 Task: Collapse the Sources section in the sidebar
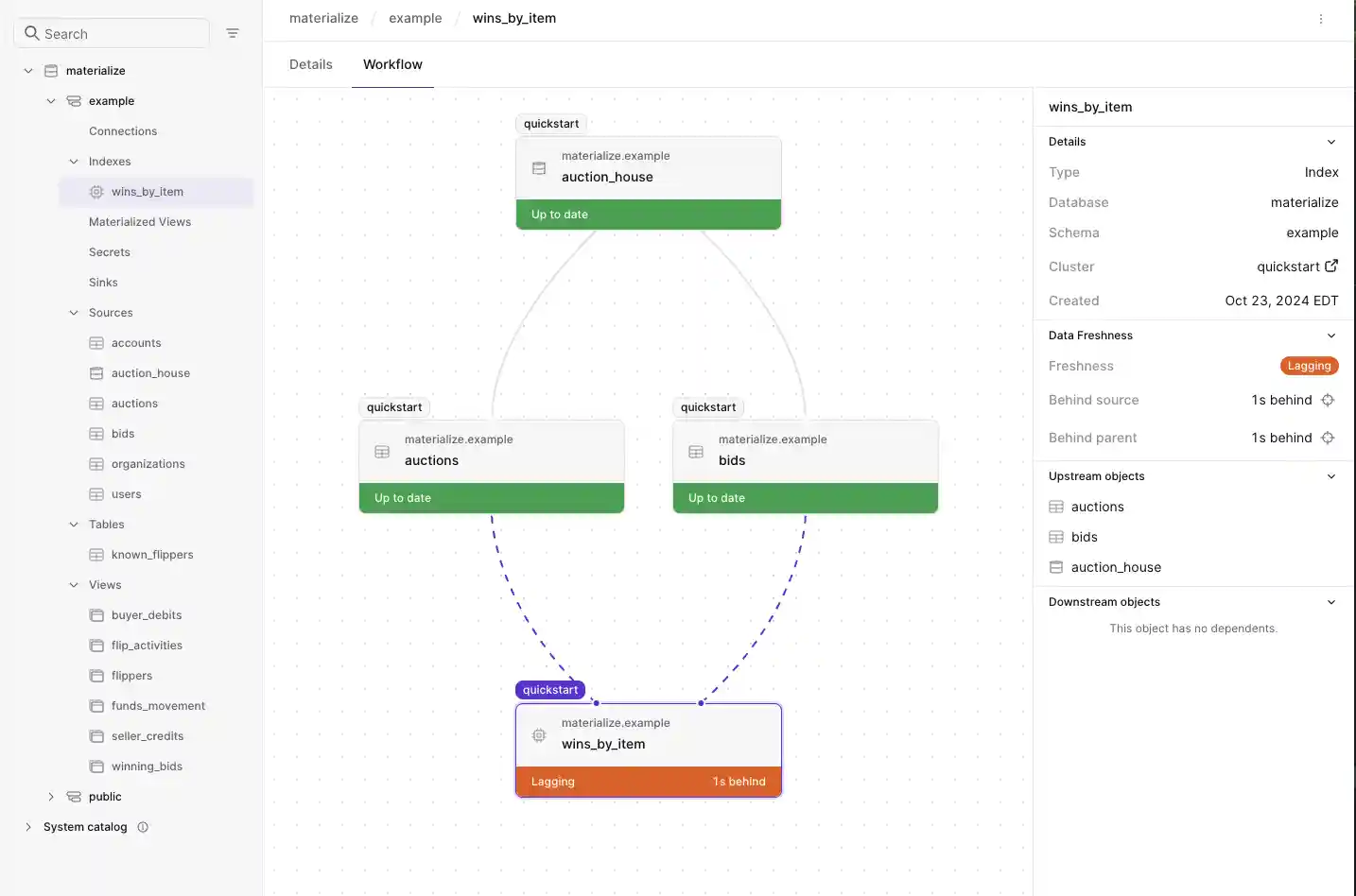pos(73,312)
